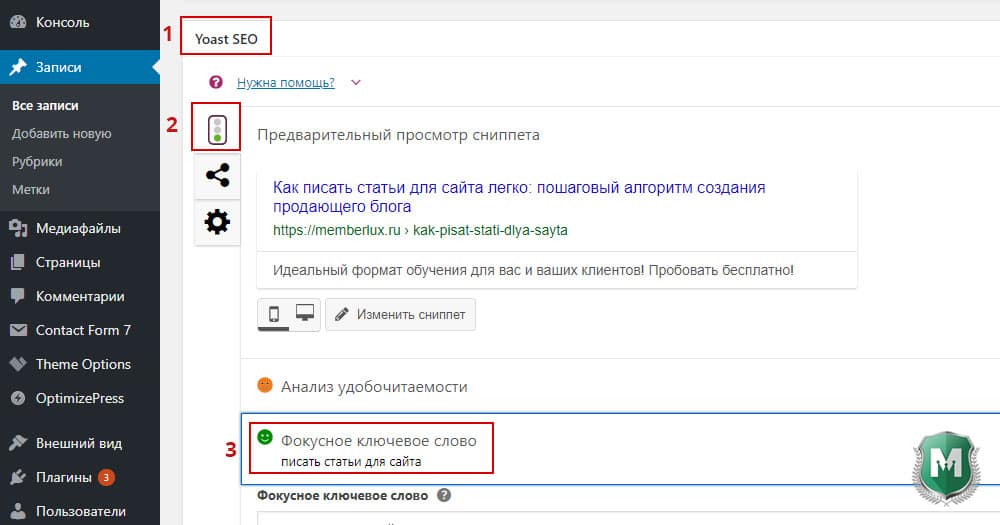Click the pin icon next to Записи
The height and width of the screenshot is (525, 1000).
[18, 67]
